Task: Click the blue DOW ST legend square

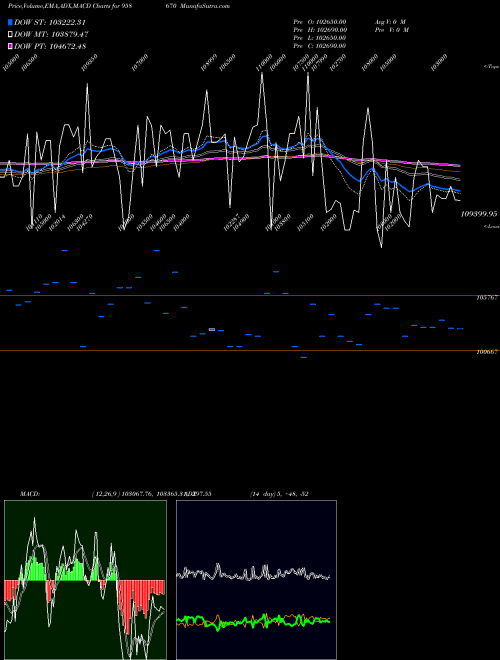Action: tap(10, 22)
